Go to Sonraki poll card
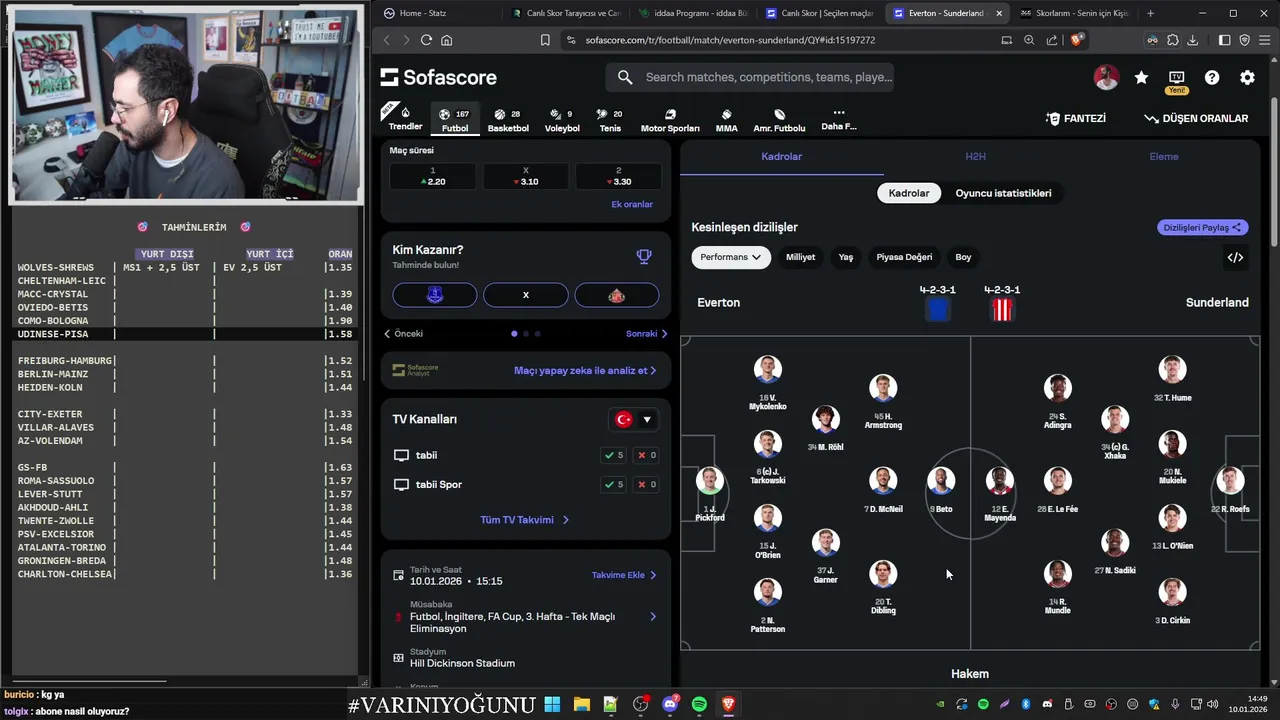 click(646, 334)
